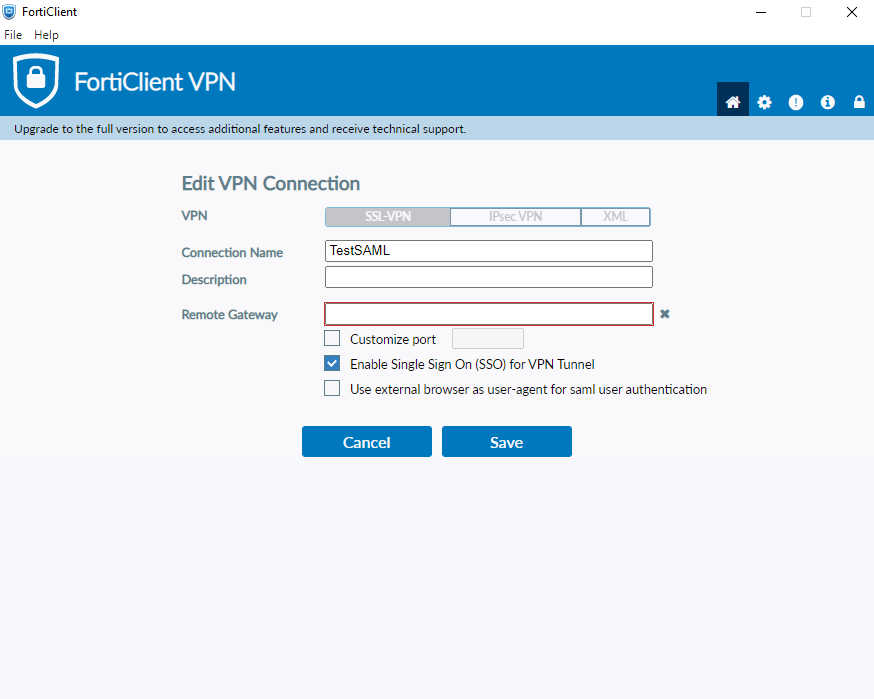Switch to IPsec VPN mode
Image resolution: width=874 pixels, height=699 pixels.
pyautogui.click(x=514, y=216)
